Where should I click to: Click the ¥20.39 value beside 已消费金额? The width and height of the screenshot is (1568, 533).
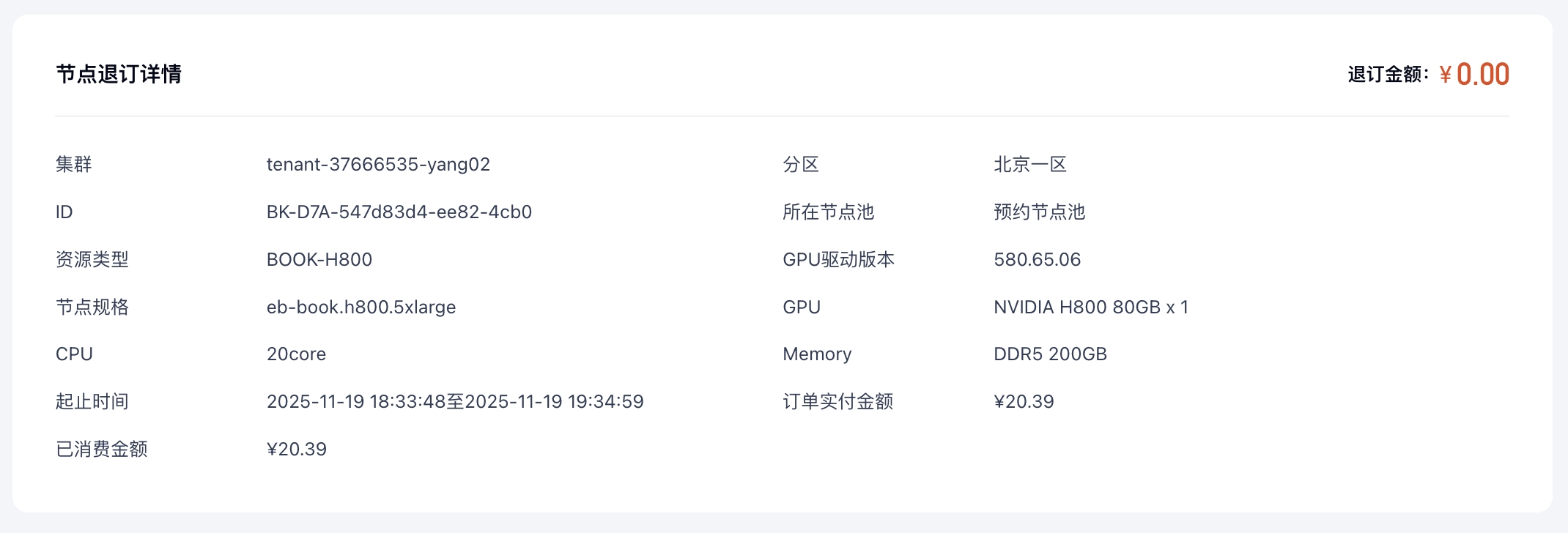pyautogui.click(x=297, y=449)
